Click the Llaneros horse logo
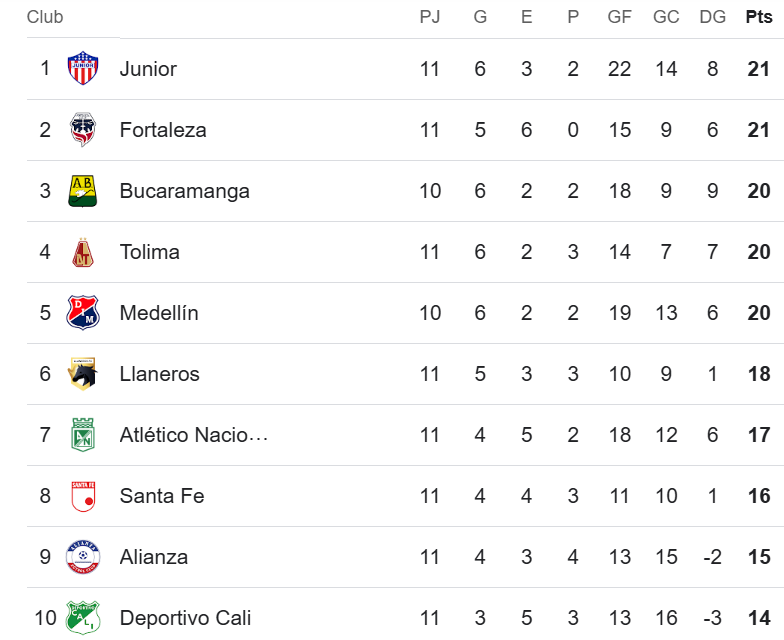784x640 pixels. 82,374
